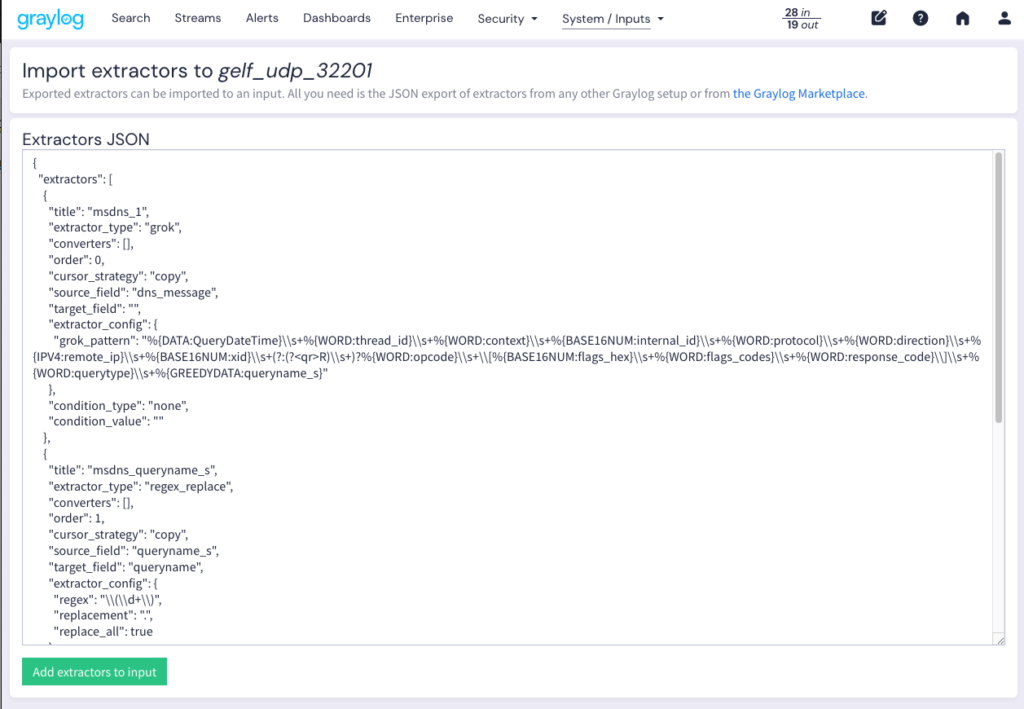Go to Dashboards
Image resolution: width=1024 pixels, height=709 pixels.
coord(337,18)
